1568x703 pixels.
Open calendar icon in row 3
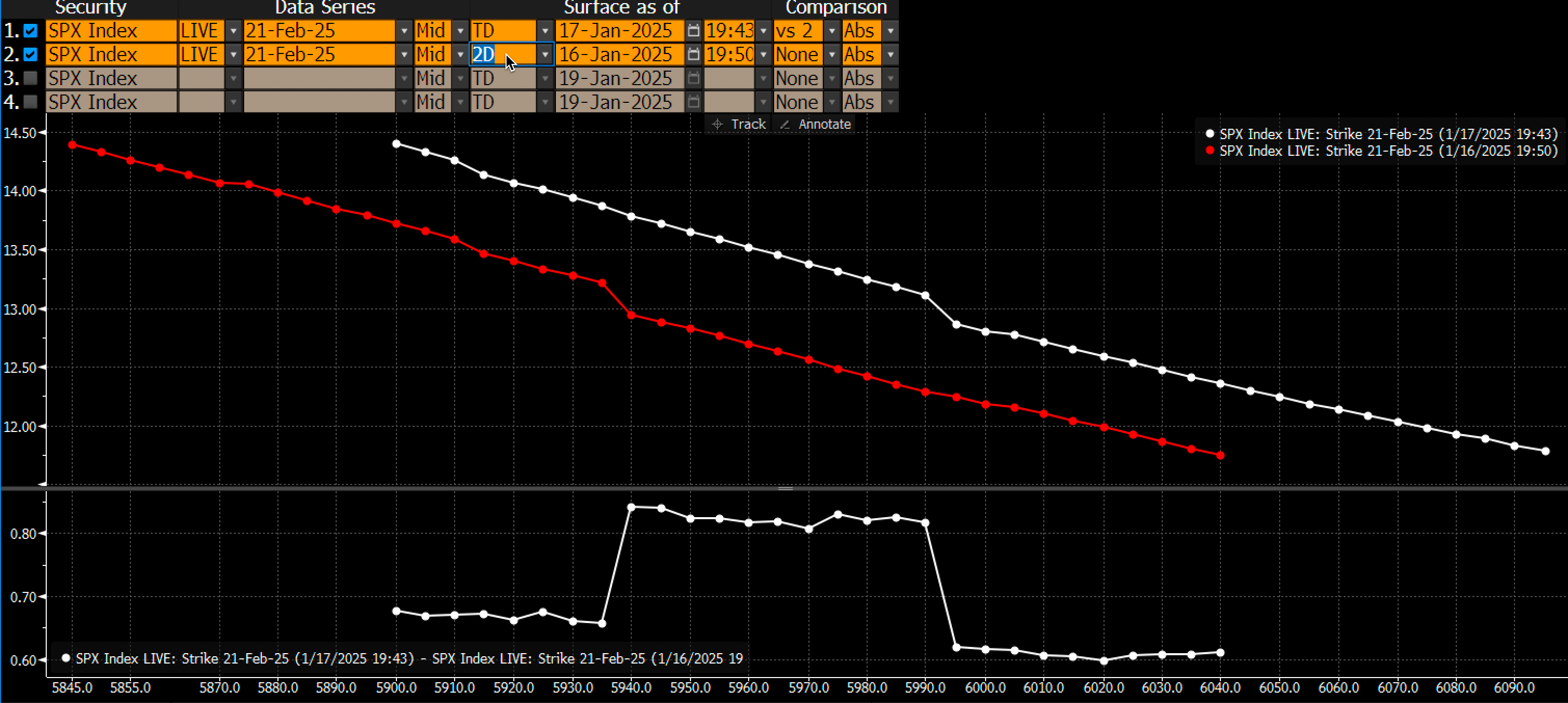[x=693, y=78]
